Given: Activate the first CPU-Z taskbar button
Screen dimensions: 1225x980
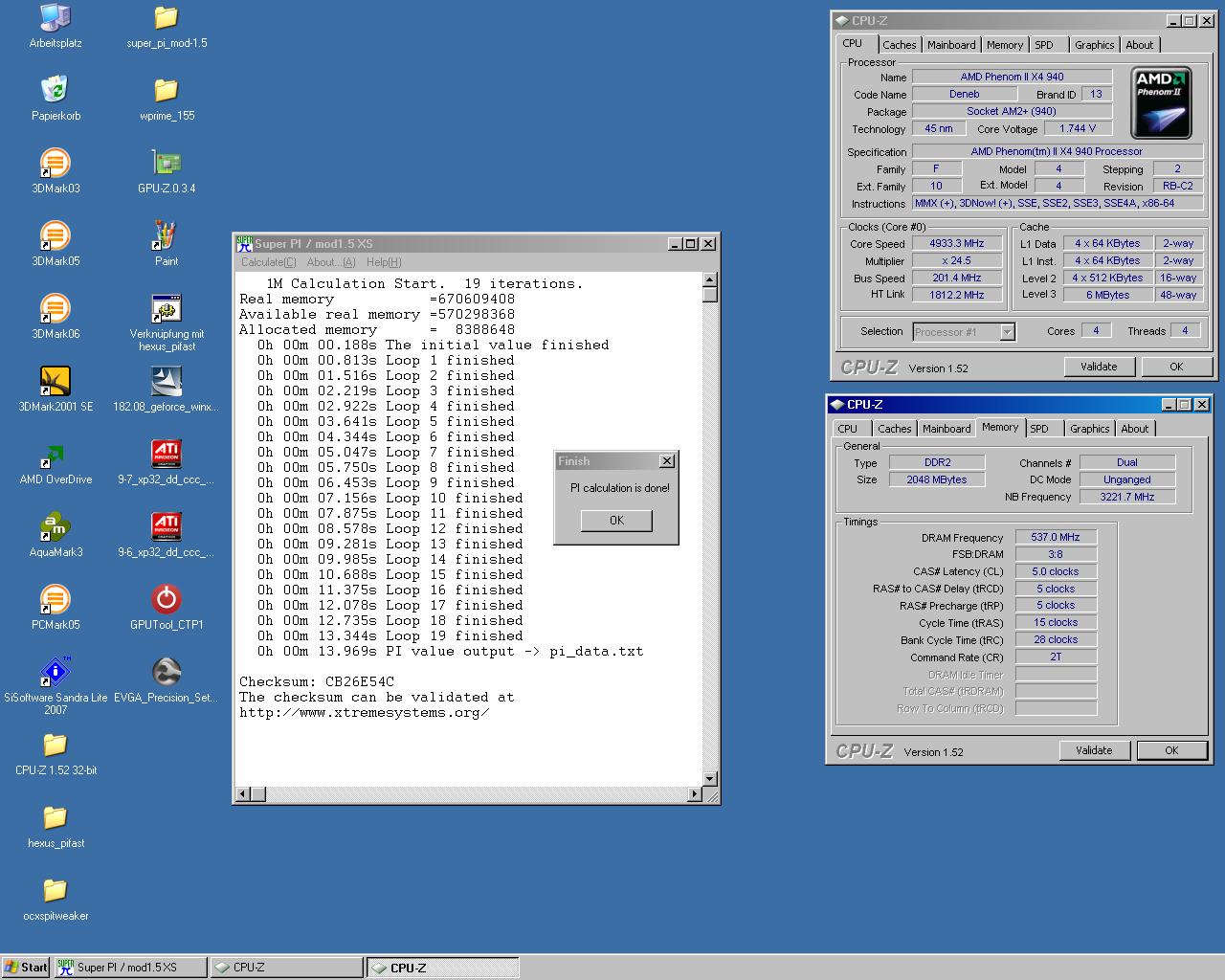Looking at the screenshot, I should [286, 967].
